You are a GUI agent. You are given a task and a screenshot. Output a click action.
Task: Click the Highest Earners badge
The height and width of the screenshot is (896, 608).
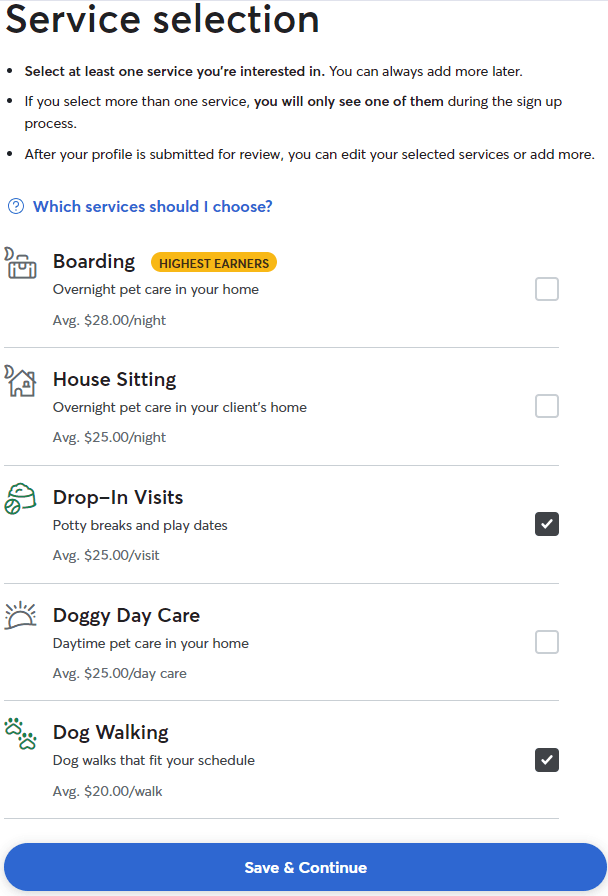pyautogui.click(x=214, y=263)
